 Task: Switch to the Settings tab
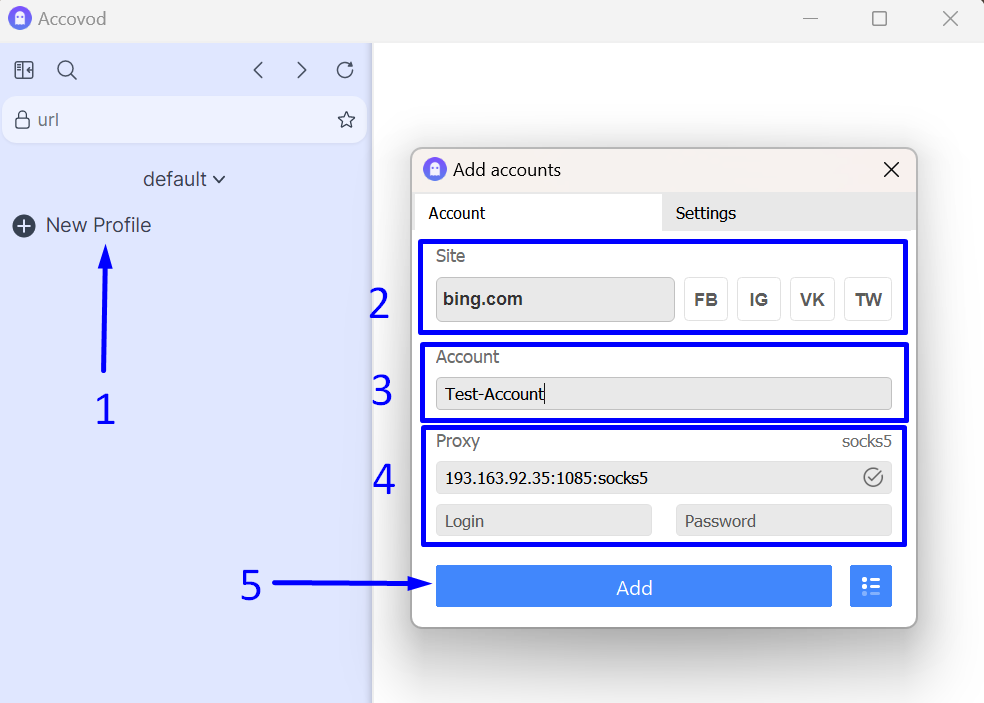coord(706,213)
